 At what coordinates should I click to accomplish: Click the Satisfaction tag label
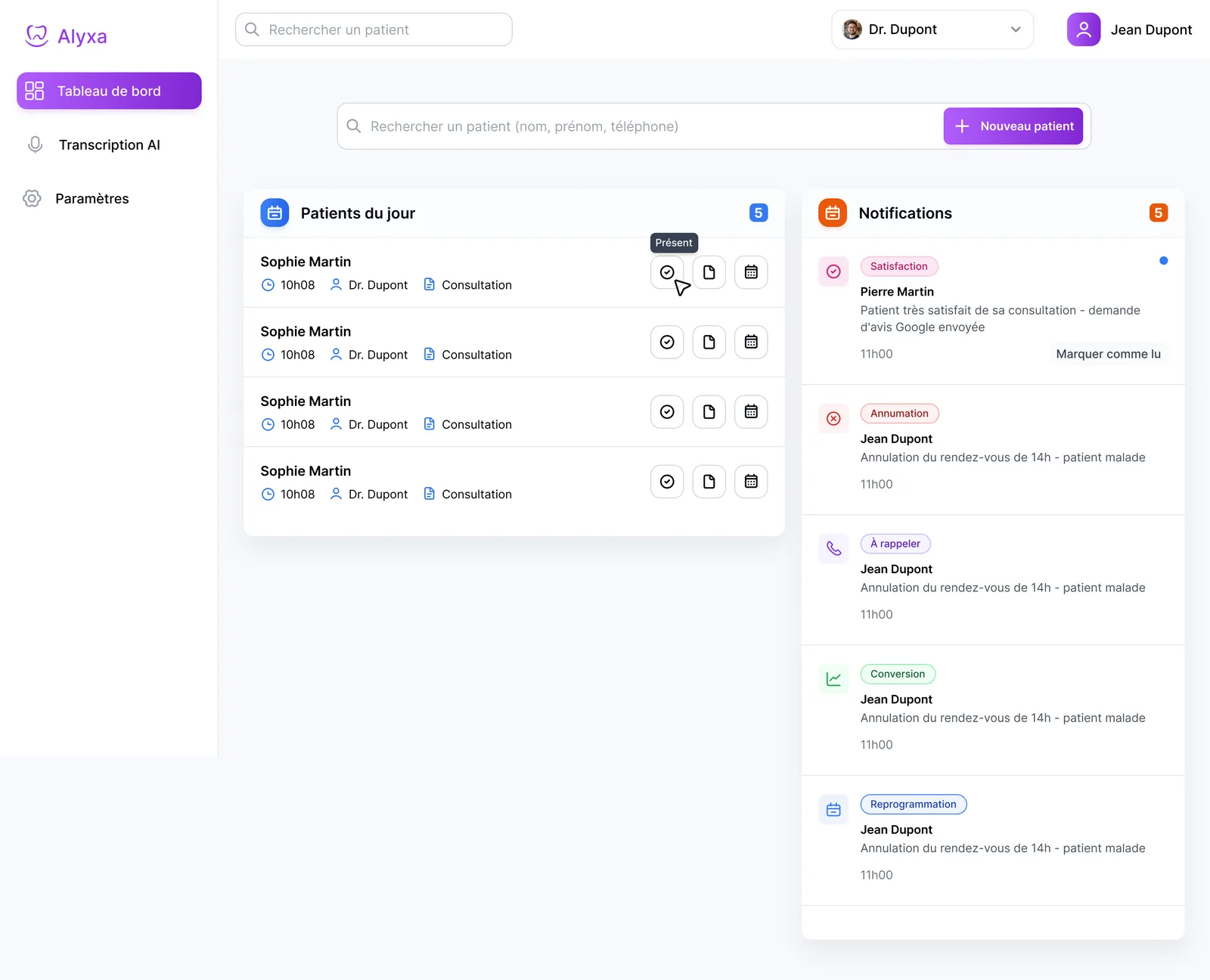[x=899, y=266]
